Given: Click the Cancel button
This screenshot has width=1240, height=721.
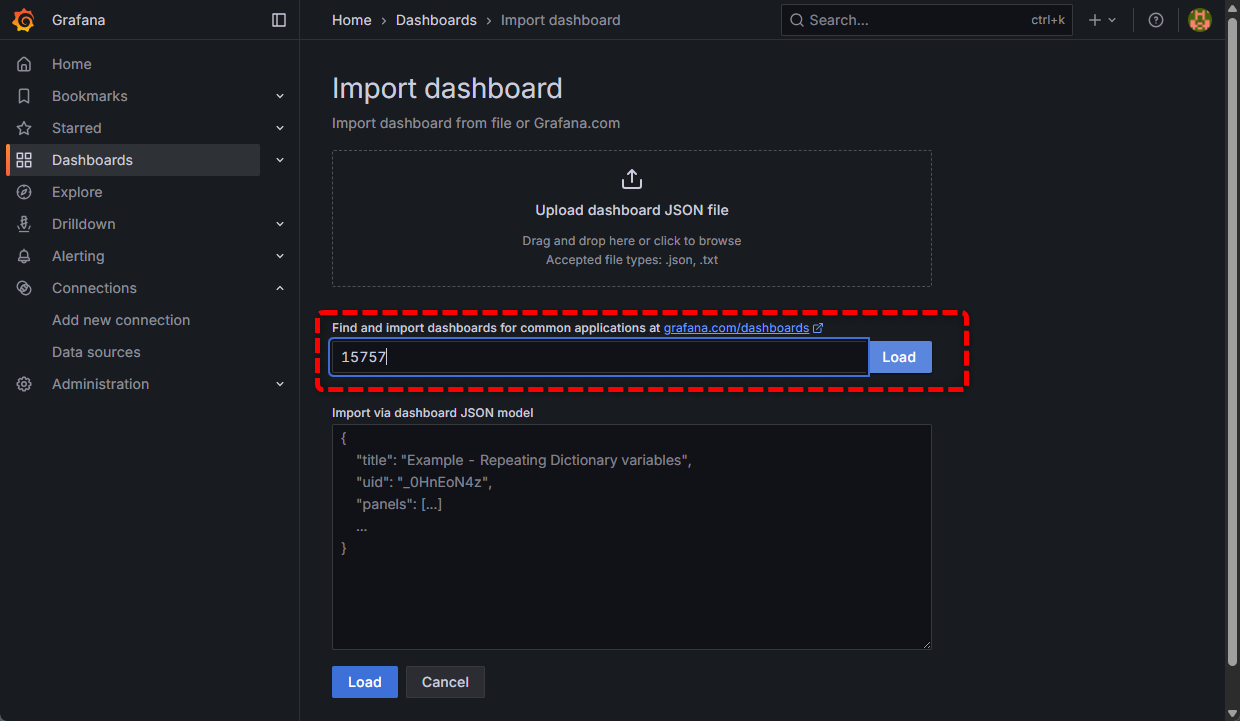Looking at the screenshot, I should [x=445, y=682].
